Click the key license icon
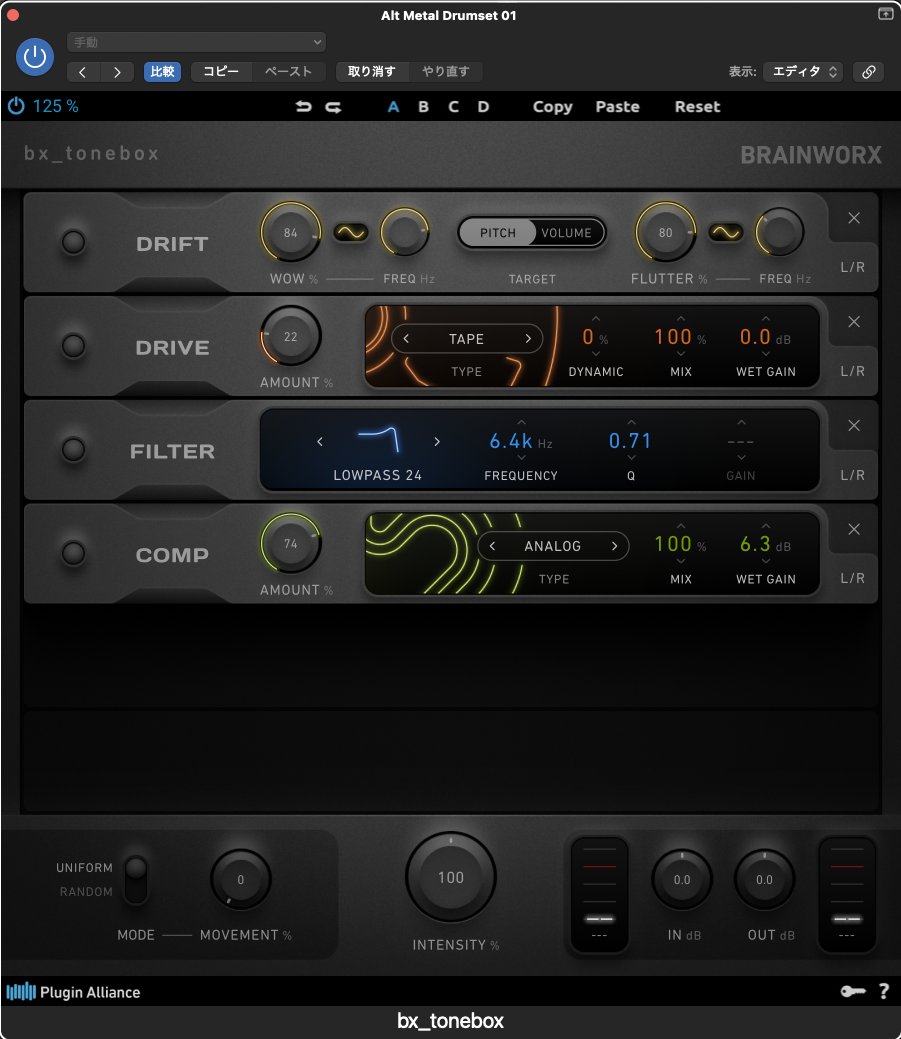Screen dimensions: 901x1039 tap(853, 991)
